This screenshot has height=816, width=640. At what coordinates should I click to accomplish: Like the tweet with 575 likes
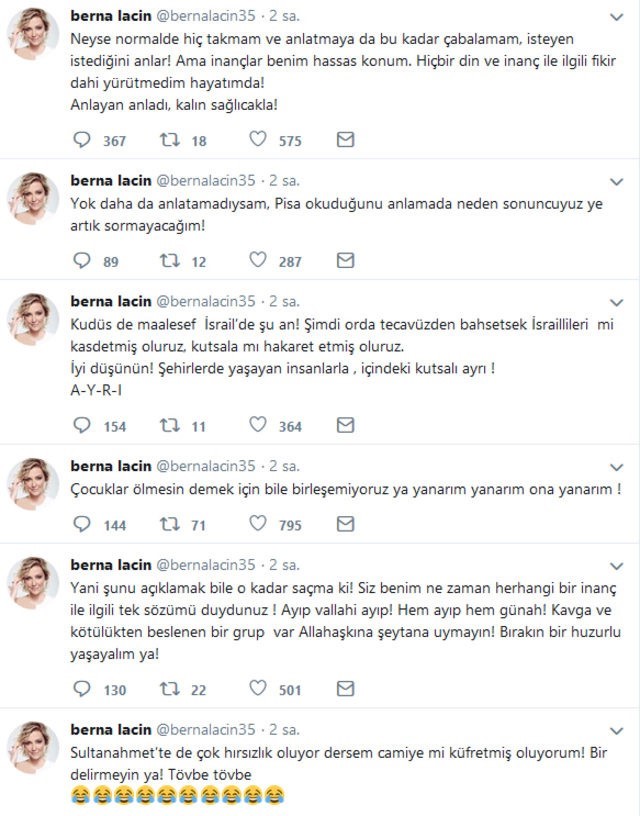(258, 139)
